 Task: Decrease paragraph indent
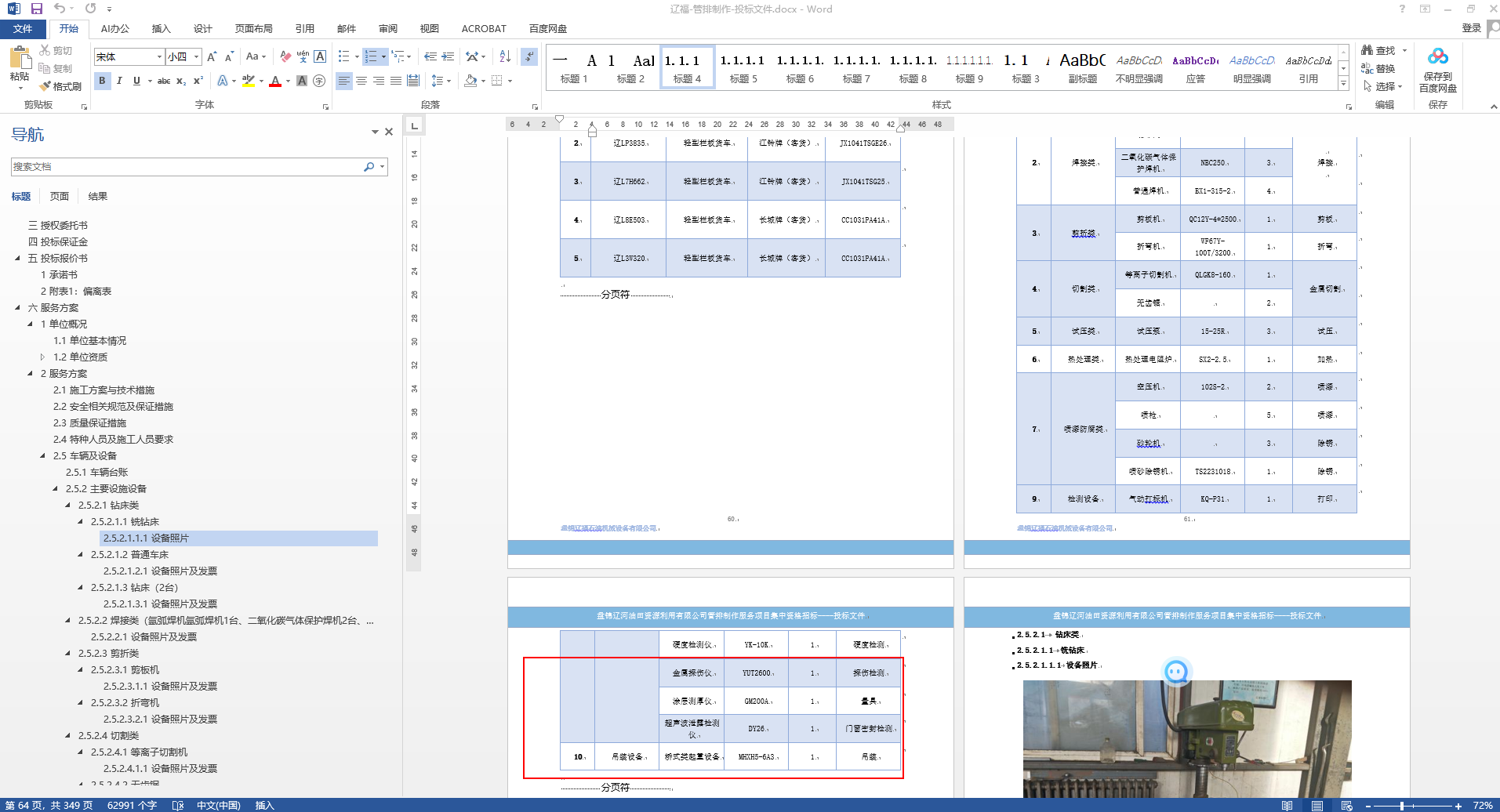point(430,56)
